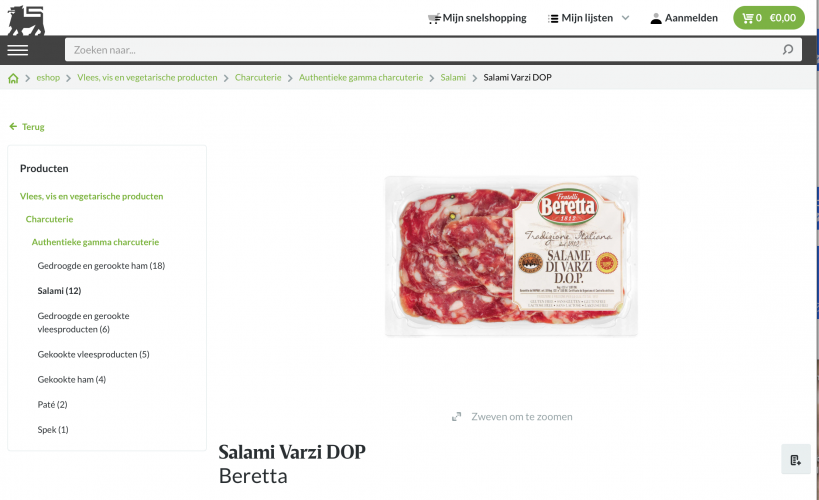Open Vlees, vis en vegetarische producten in sidebar

pos(91,196)
